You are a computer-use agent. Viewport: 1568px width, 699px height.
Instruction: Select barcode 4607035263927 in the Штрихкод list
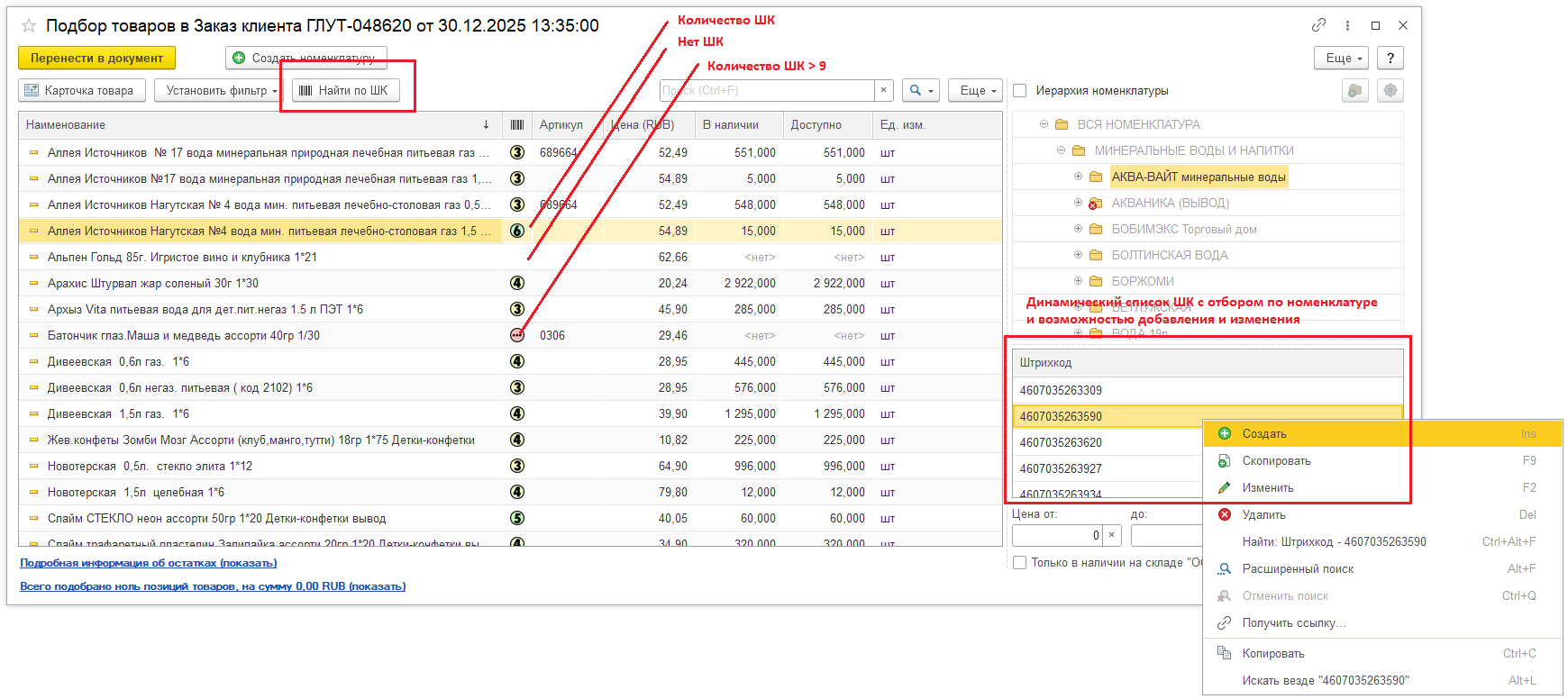point(1108,468)
